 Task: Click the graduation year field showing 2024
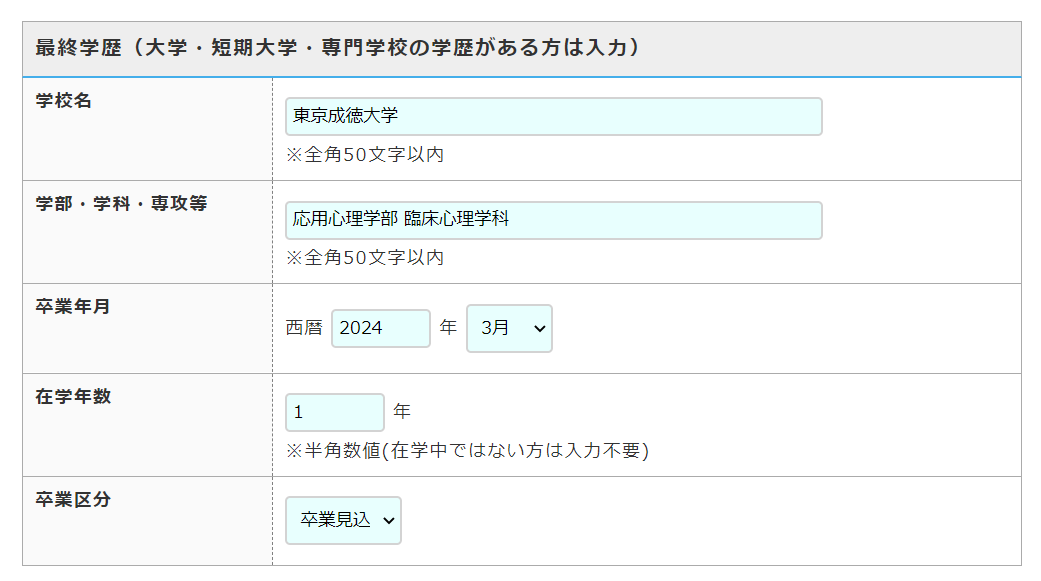[x=380, y=328]
